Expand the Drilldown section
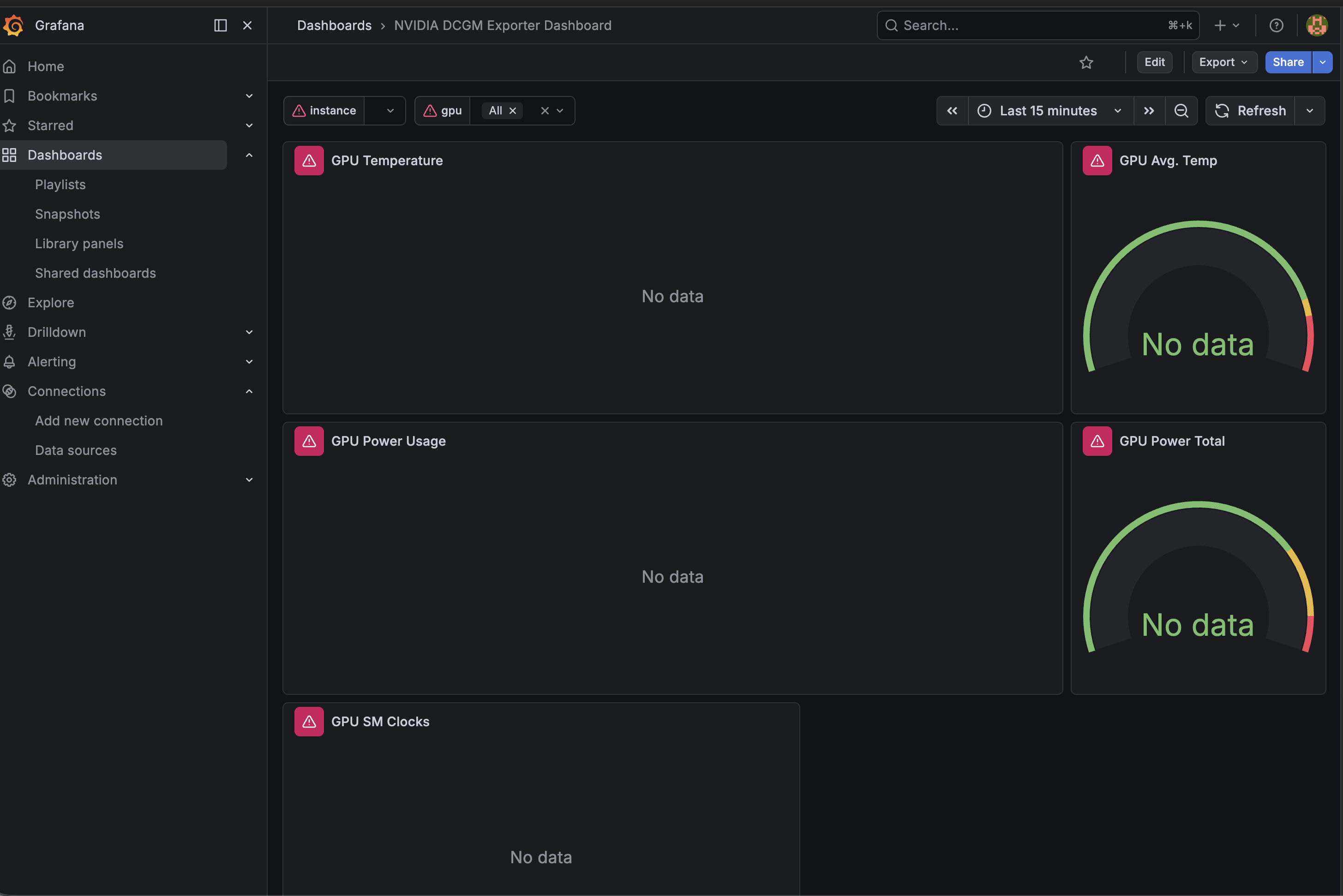Image resolution: width=1343 pixels, height=896 pixels. pos(249,333)
